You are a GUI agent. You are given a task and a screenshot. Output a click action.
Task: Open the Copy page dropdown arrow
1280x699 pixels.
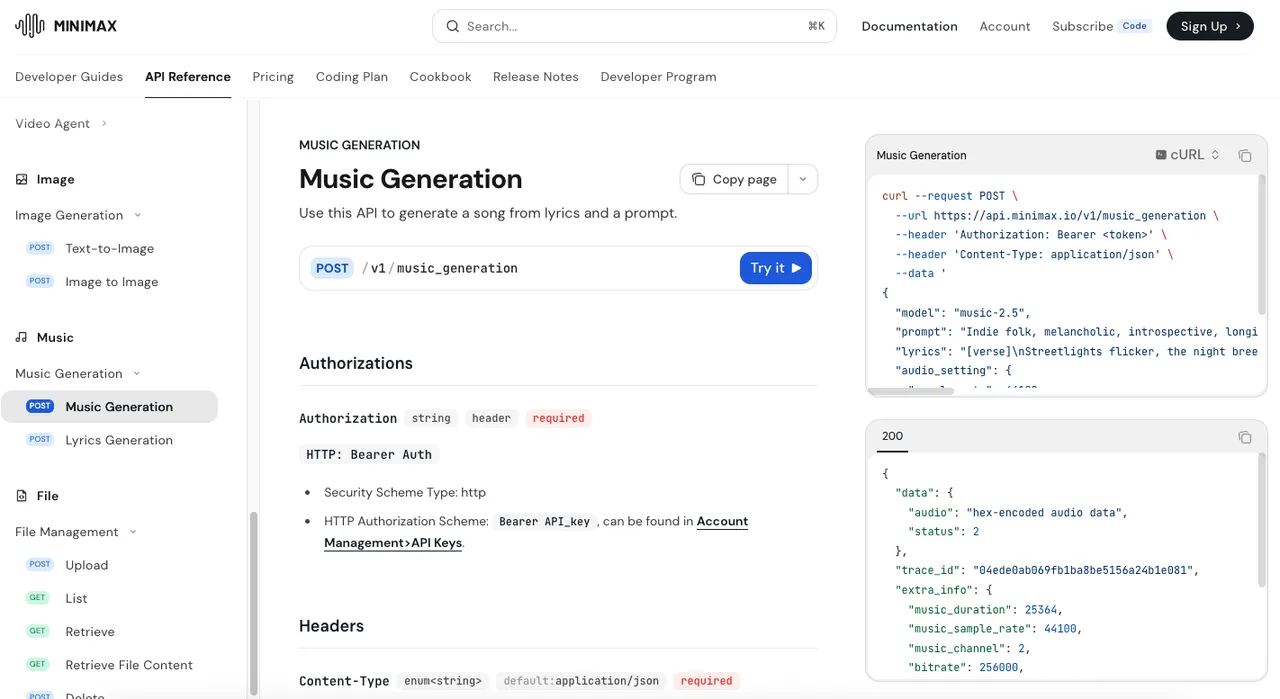(802, 179)
